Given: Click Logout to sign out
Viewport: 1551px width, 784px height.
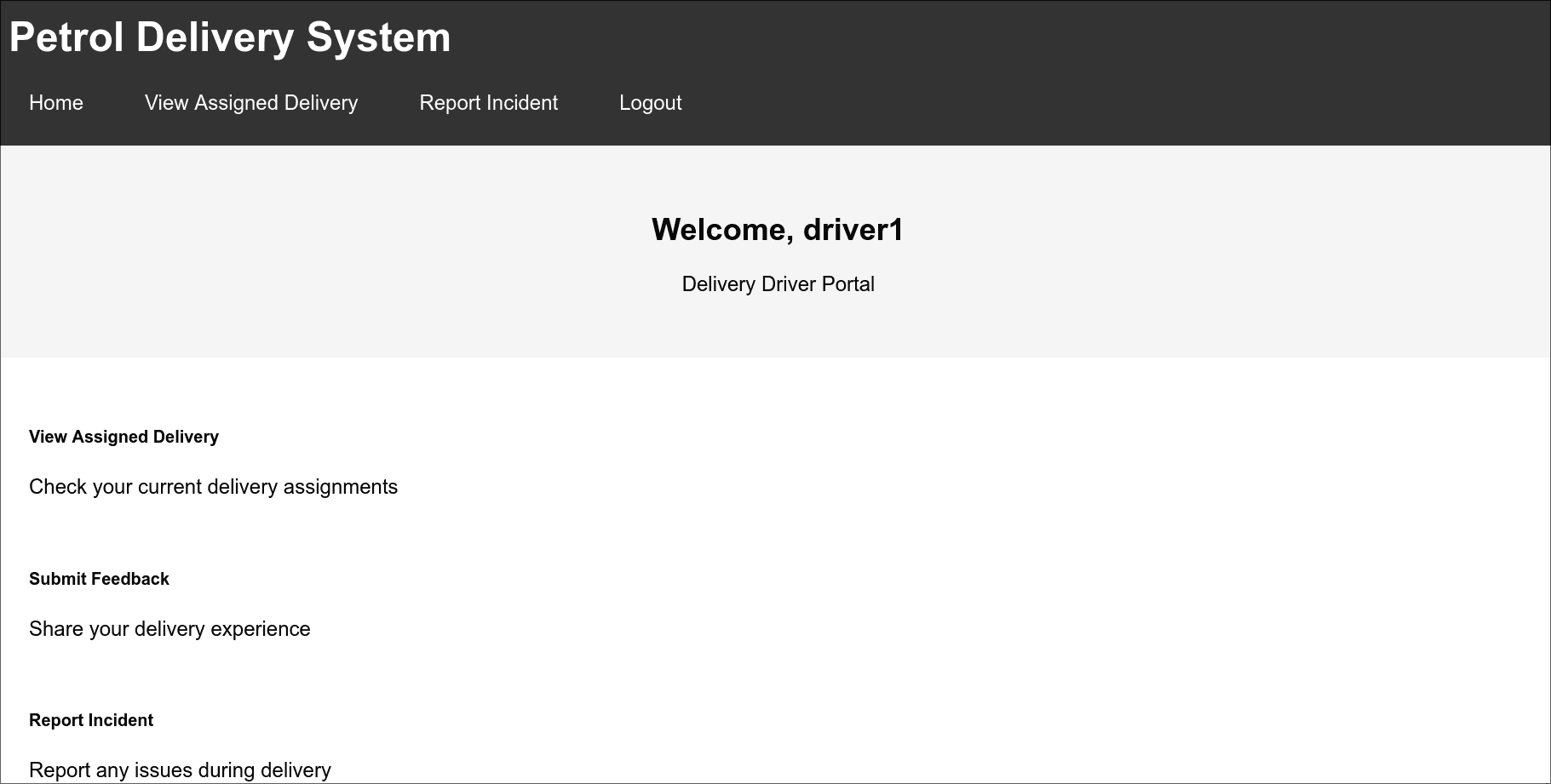Looking at the screenshot, I should pyautogui.click(x=650, y=102).
